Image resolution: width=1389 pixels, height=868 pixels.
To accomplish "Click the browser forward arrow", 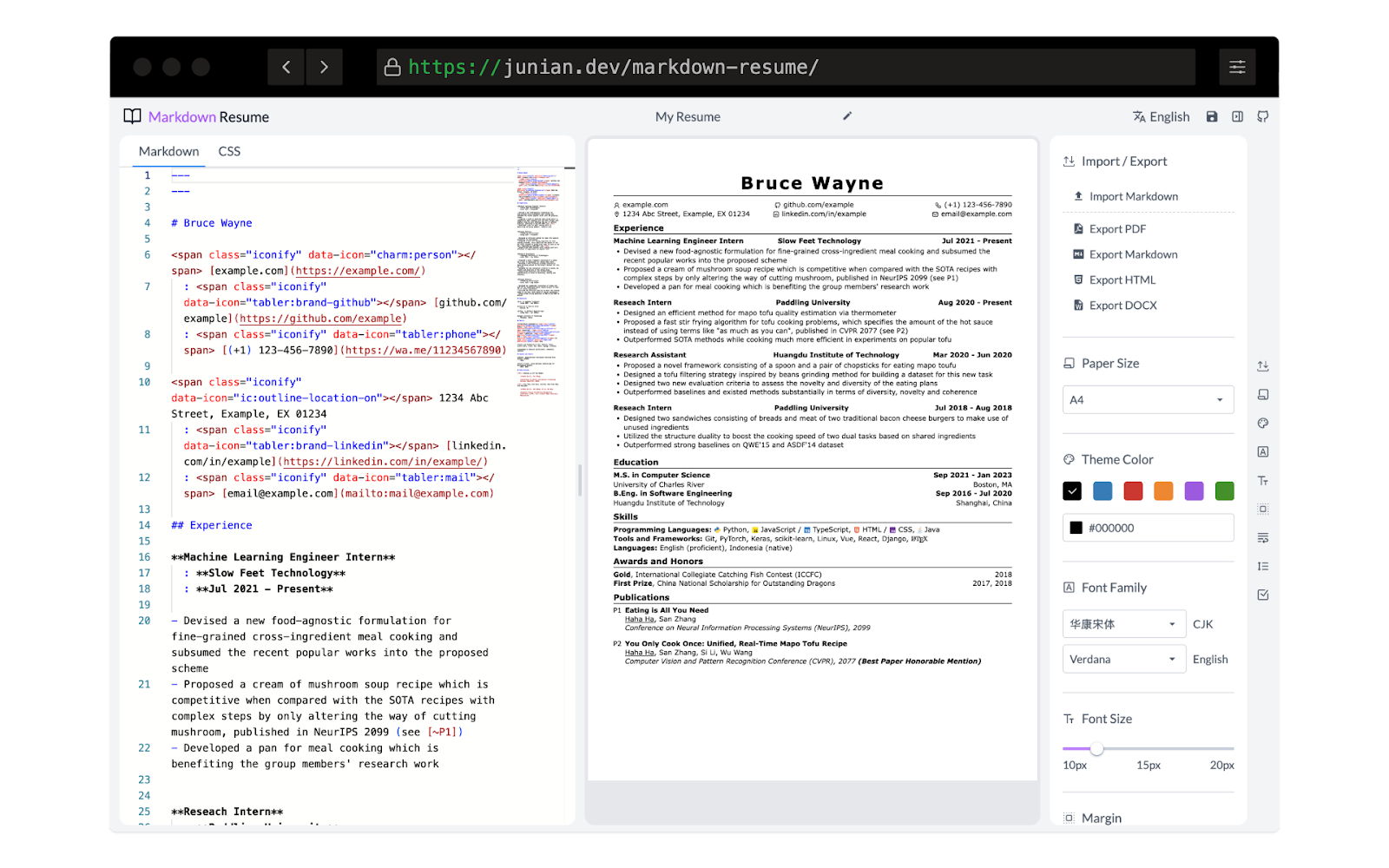I will click(x=324, y=67).
